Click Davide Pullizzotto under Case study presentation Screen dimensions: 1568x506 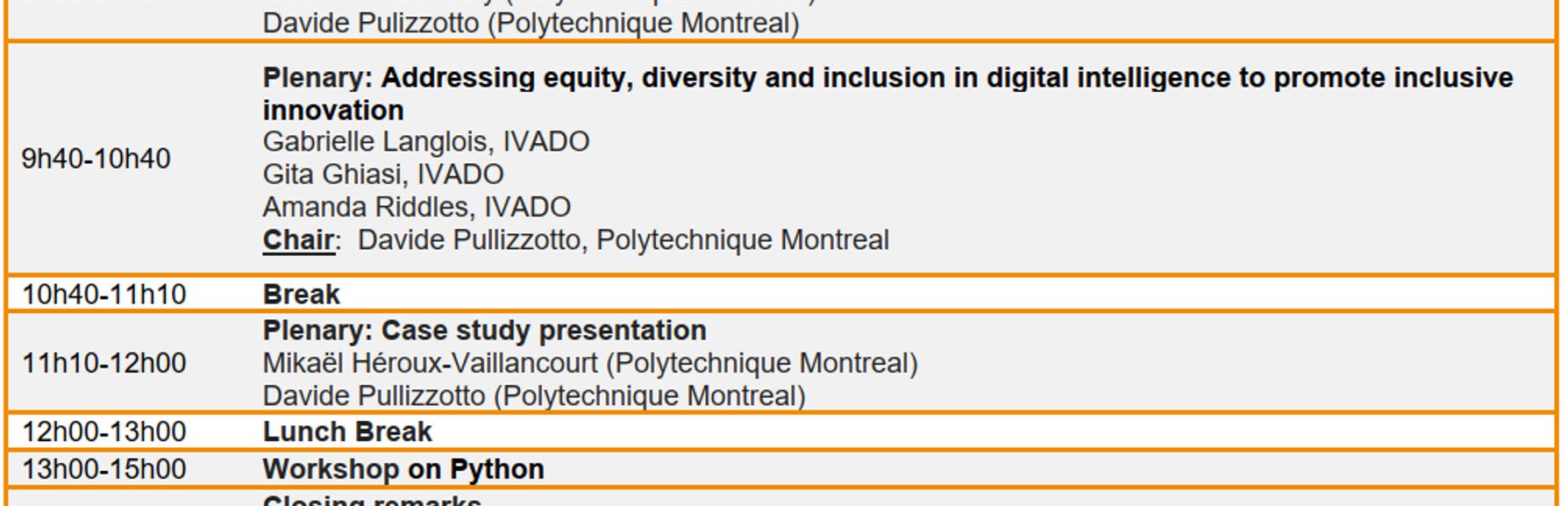[x=534, y=396]
